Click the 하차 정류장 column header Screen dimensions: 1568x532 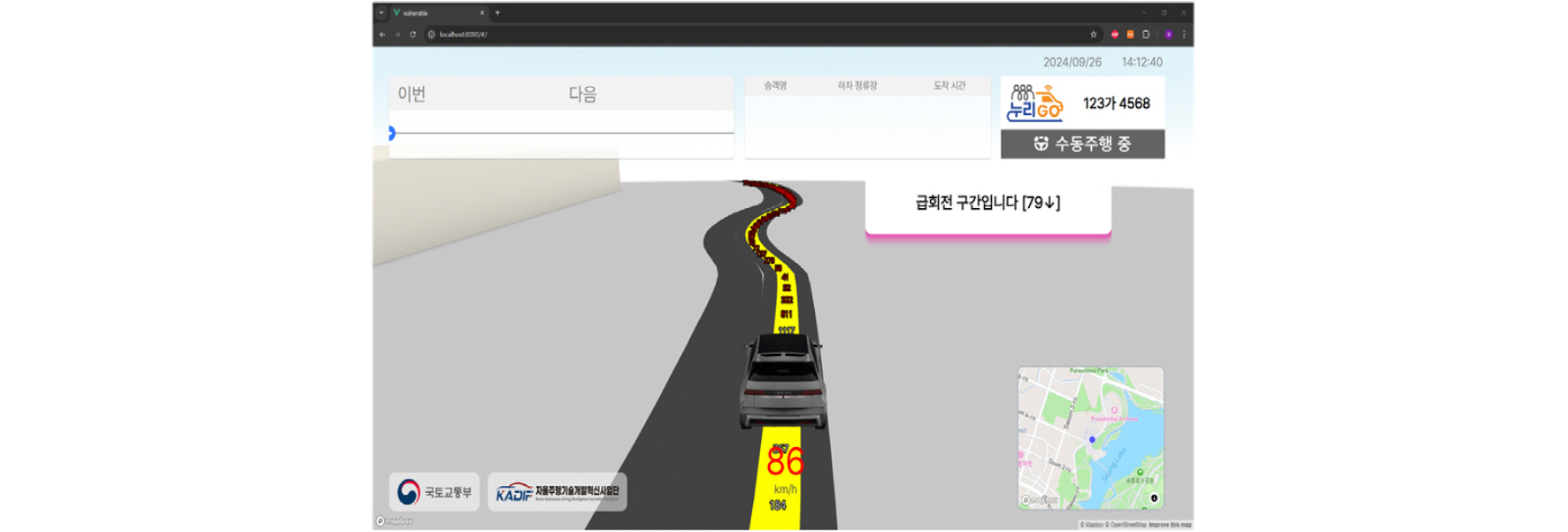857,86
